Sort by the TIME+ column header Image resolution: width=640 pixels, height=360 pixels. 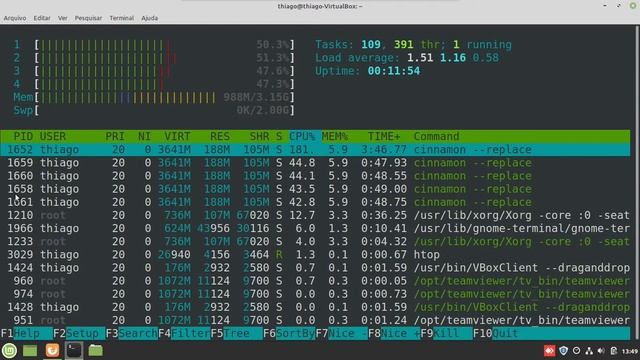pyautogui.click(x=384, y=136)
